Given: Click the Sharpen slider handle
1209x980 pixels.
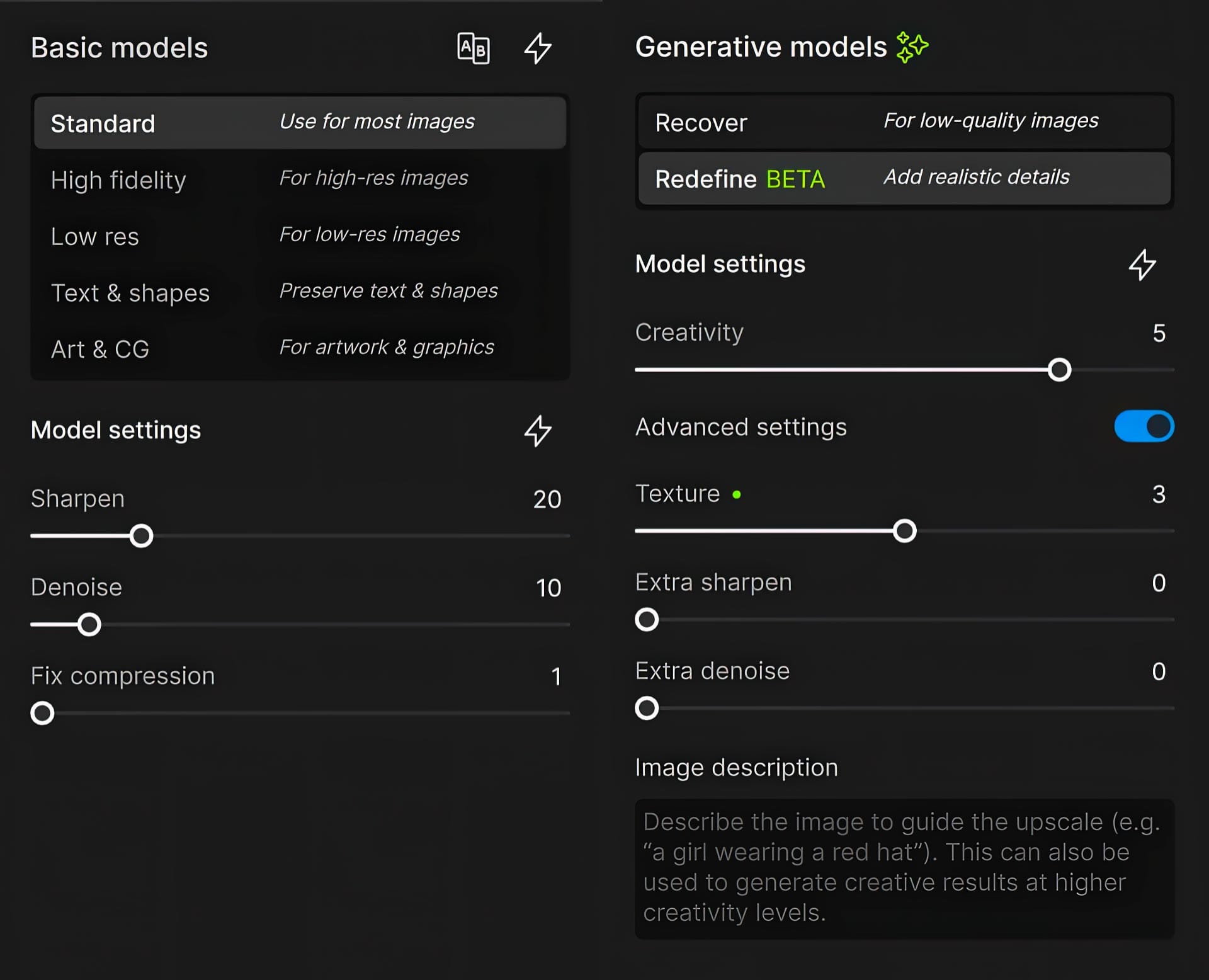Looking at the screenshot, I should coord(142,536).
